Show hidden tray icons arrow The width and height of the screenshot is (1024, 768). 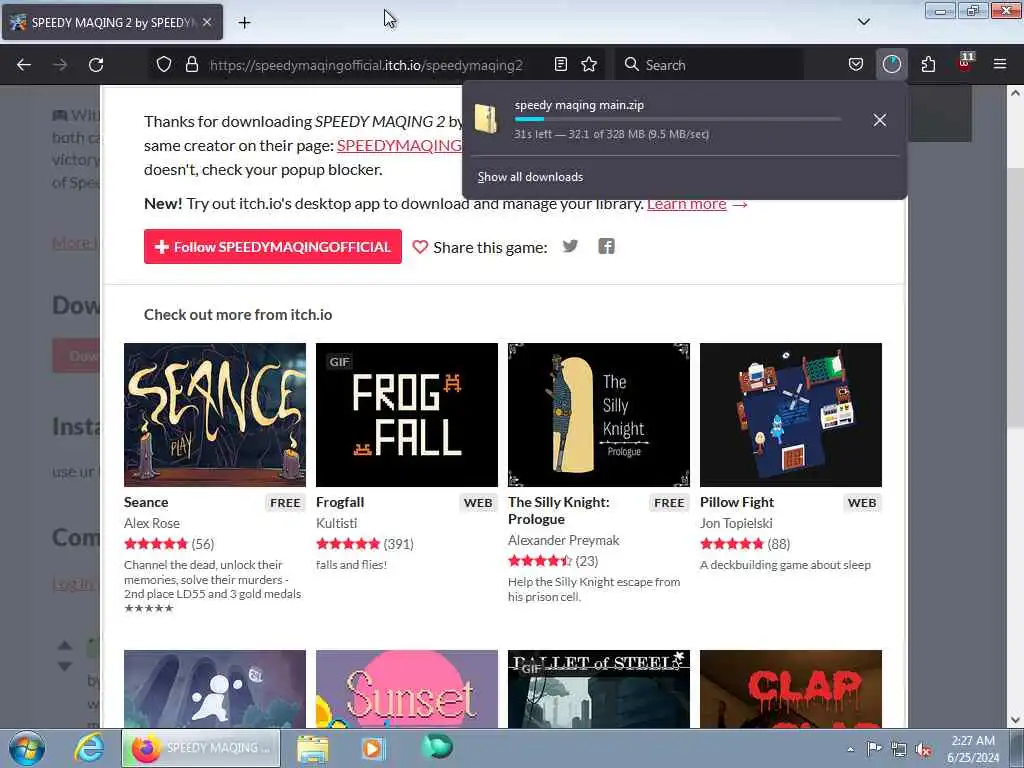click(850, 749)
